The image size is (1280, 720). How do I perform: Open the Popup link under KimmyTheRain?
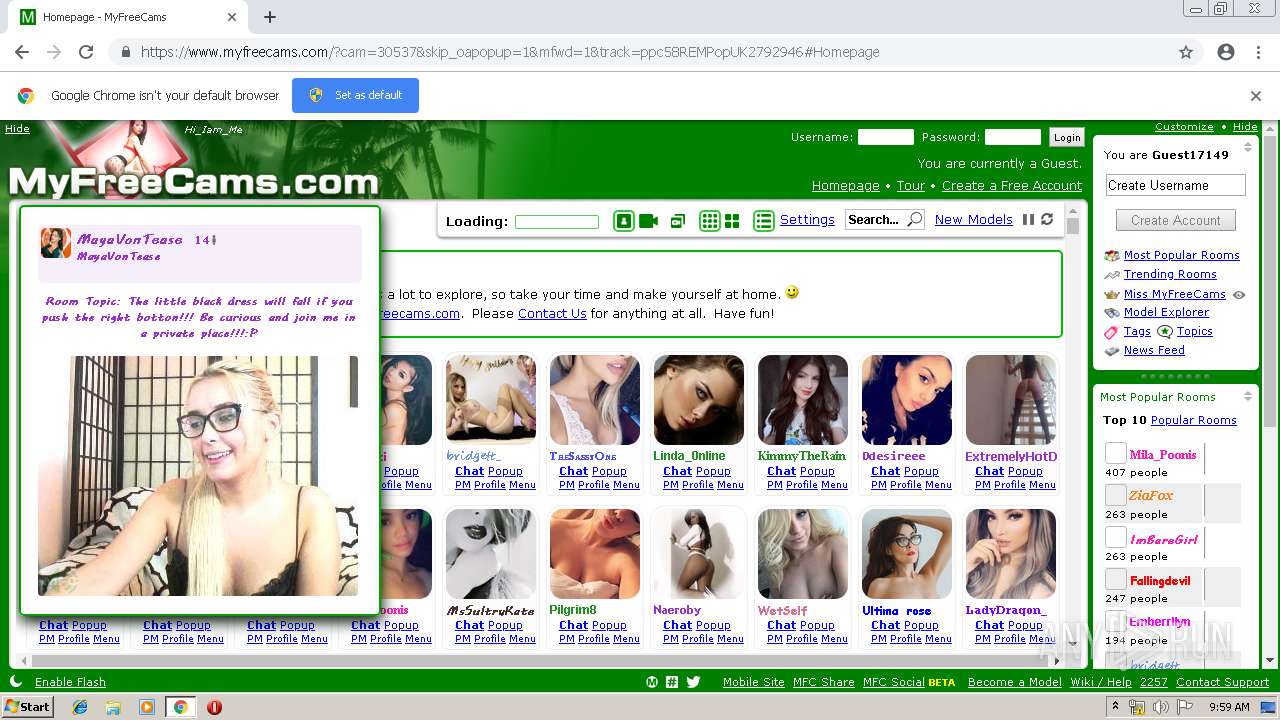click(817, 471)
